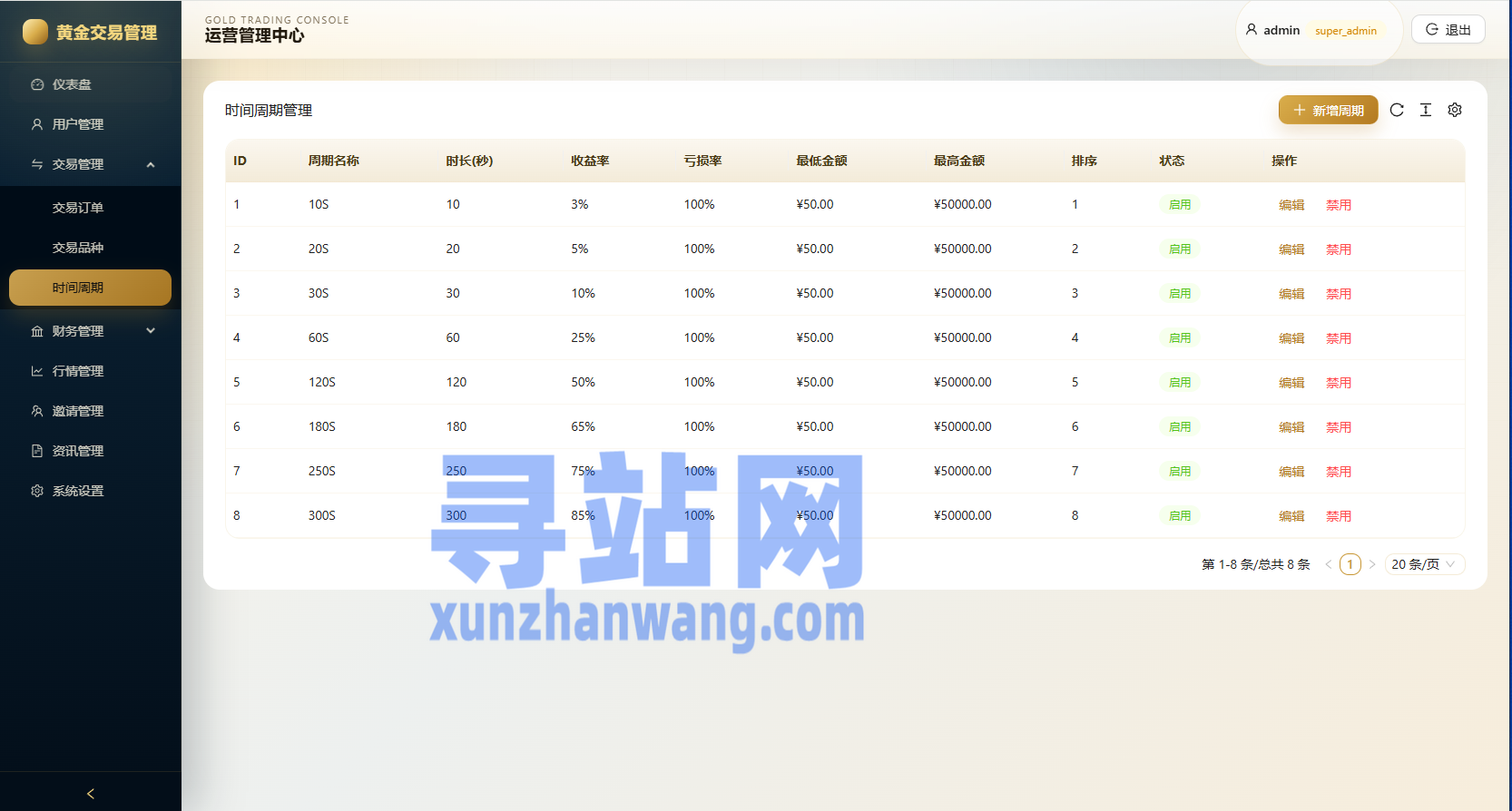The width and height of the screenshot is (1512, 811).
Task: Click the bank icon beside 财务管理
Action: coord(37,331)
